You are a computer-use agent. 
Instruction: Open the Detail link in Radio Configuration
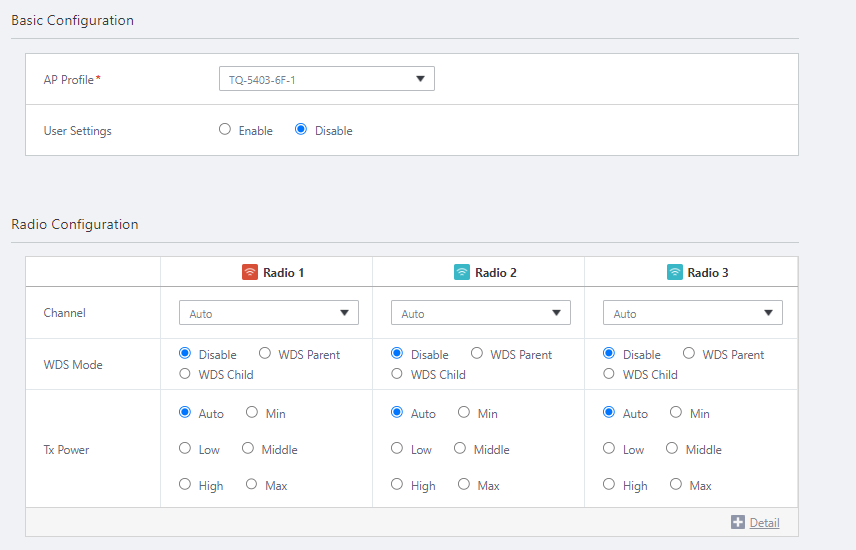(764, 522)
